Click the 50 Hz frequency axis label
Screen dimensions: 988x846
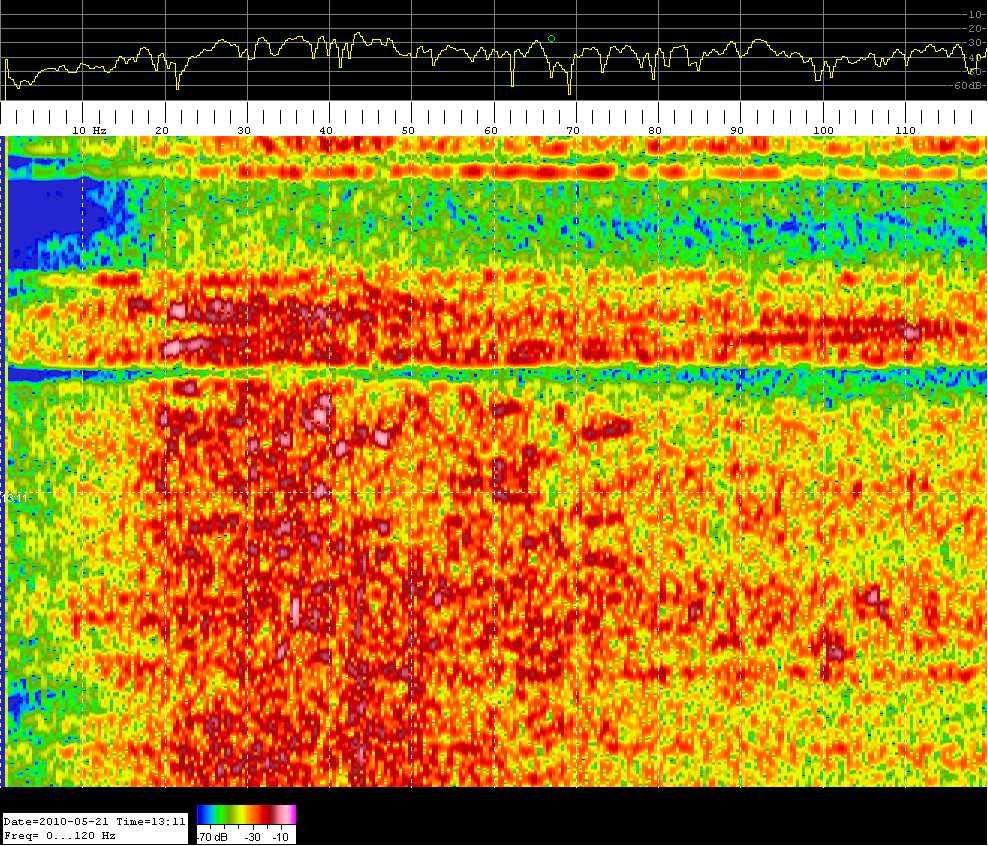(408, 130)
